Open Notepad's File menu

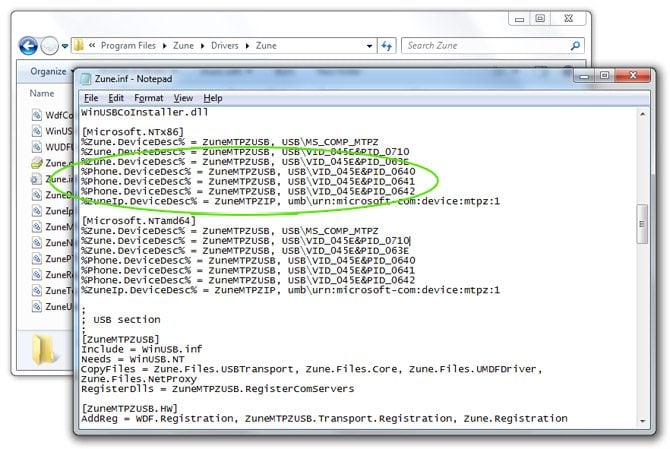pyautogui.click(x=90, y=98)
